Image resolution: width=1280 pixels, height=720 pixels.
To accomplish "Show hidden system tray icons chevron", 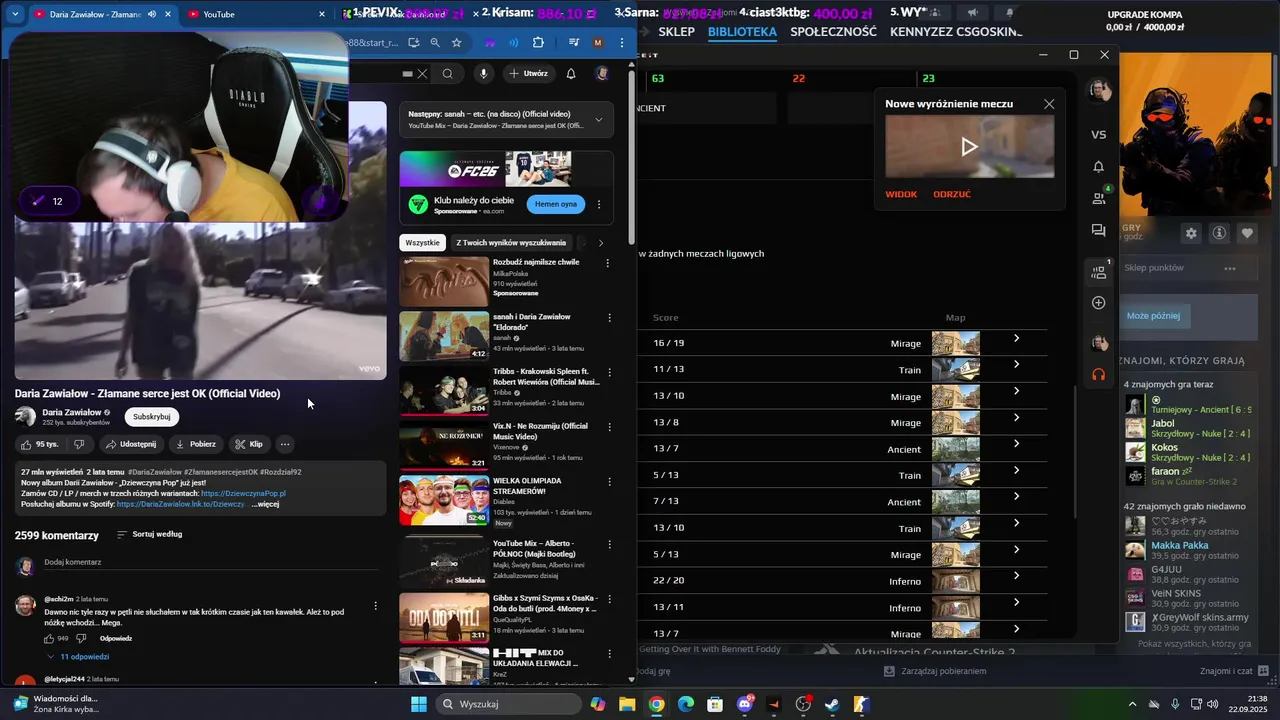I will (1132, 704).
